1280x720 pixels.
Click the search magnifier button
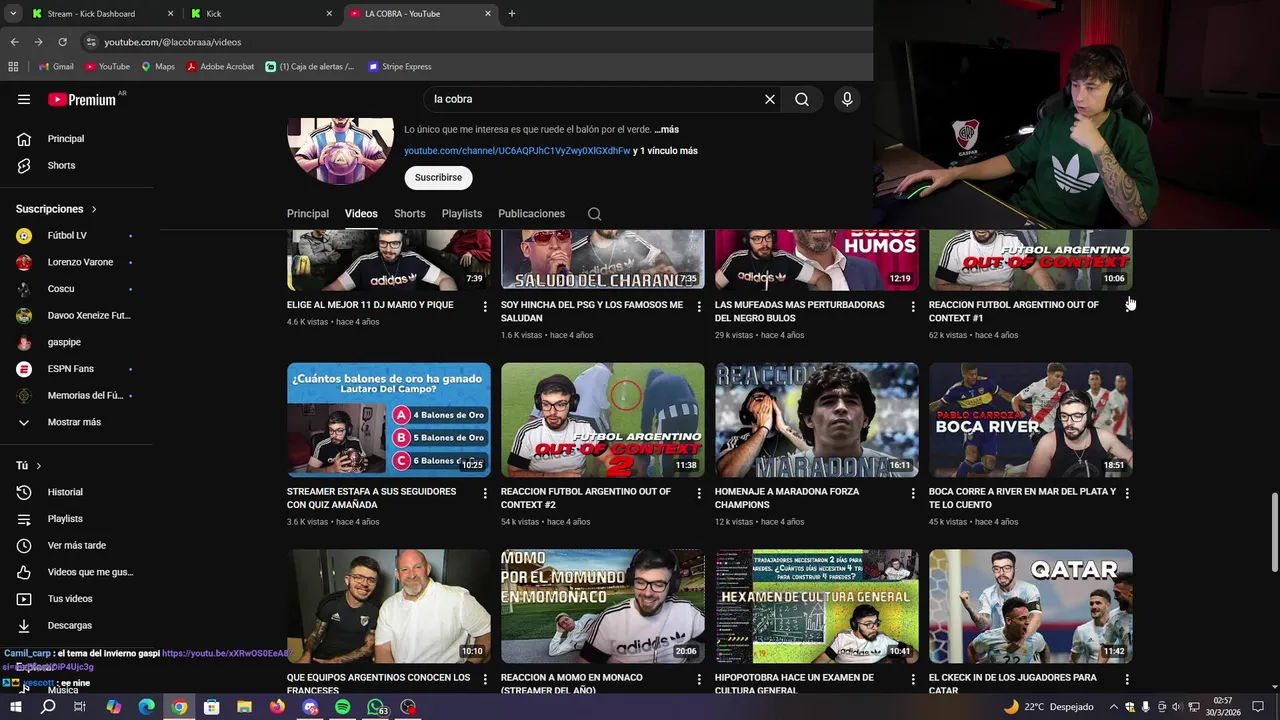(802, 99)
